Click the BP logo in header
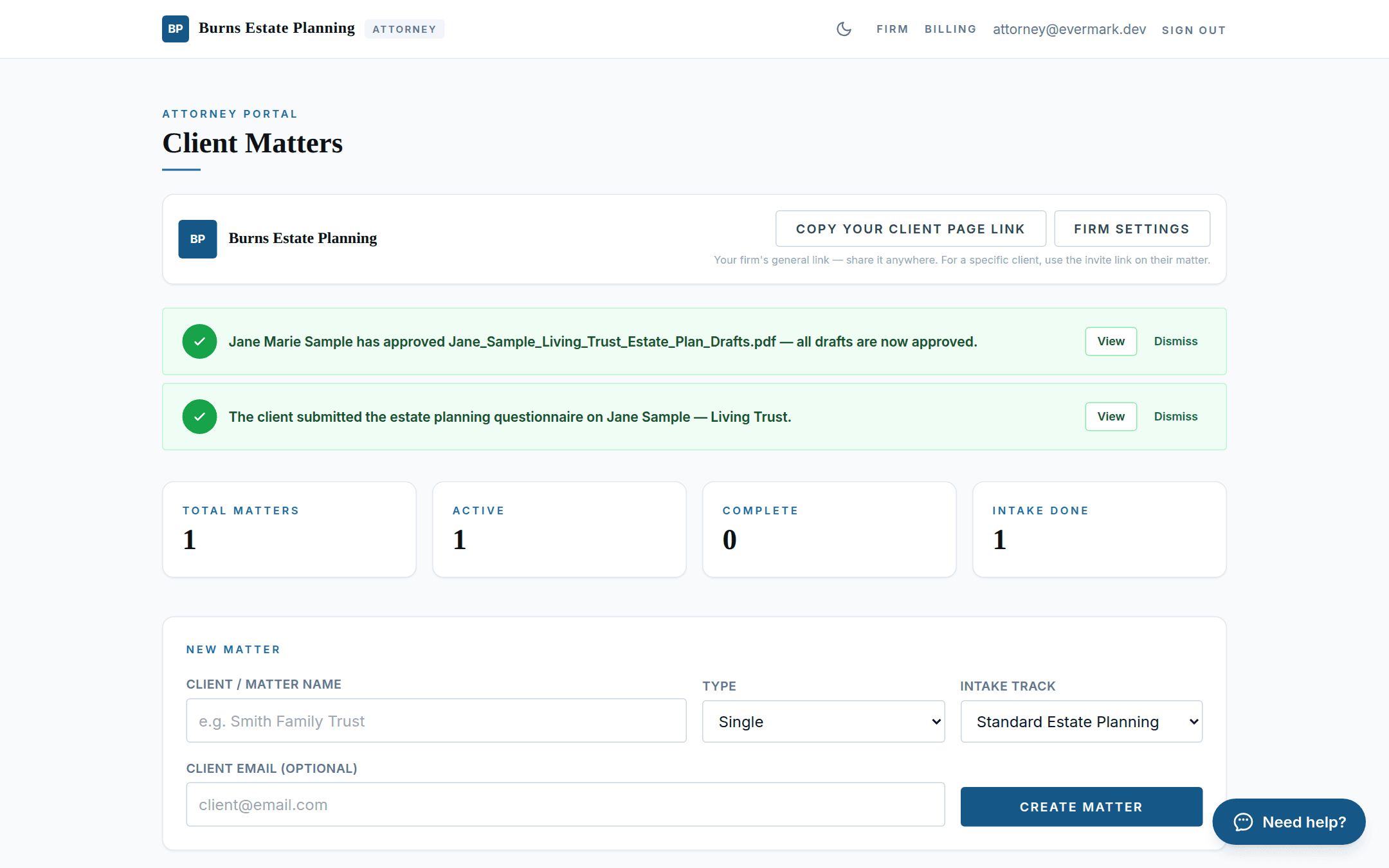1389x868 pixels. click(176, 29)
